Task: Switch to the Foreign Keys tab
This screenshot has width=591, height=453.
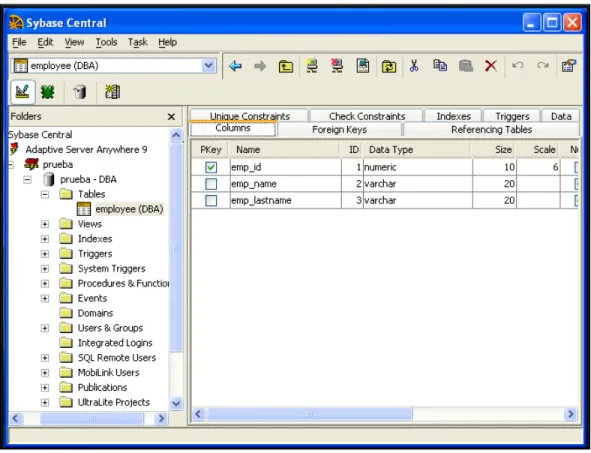Action: [x=339, y=130]
